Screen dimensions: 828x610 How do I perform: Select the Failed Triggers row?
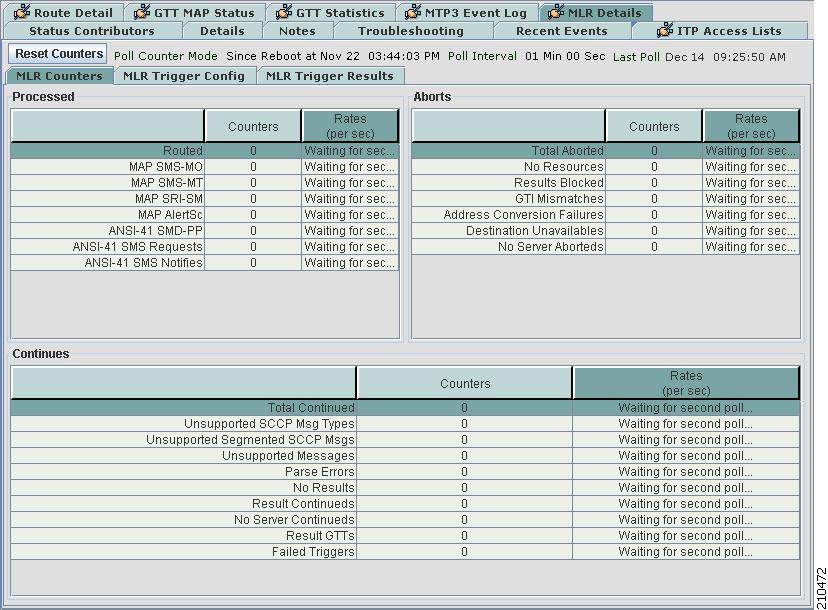click(405, 552)
